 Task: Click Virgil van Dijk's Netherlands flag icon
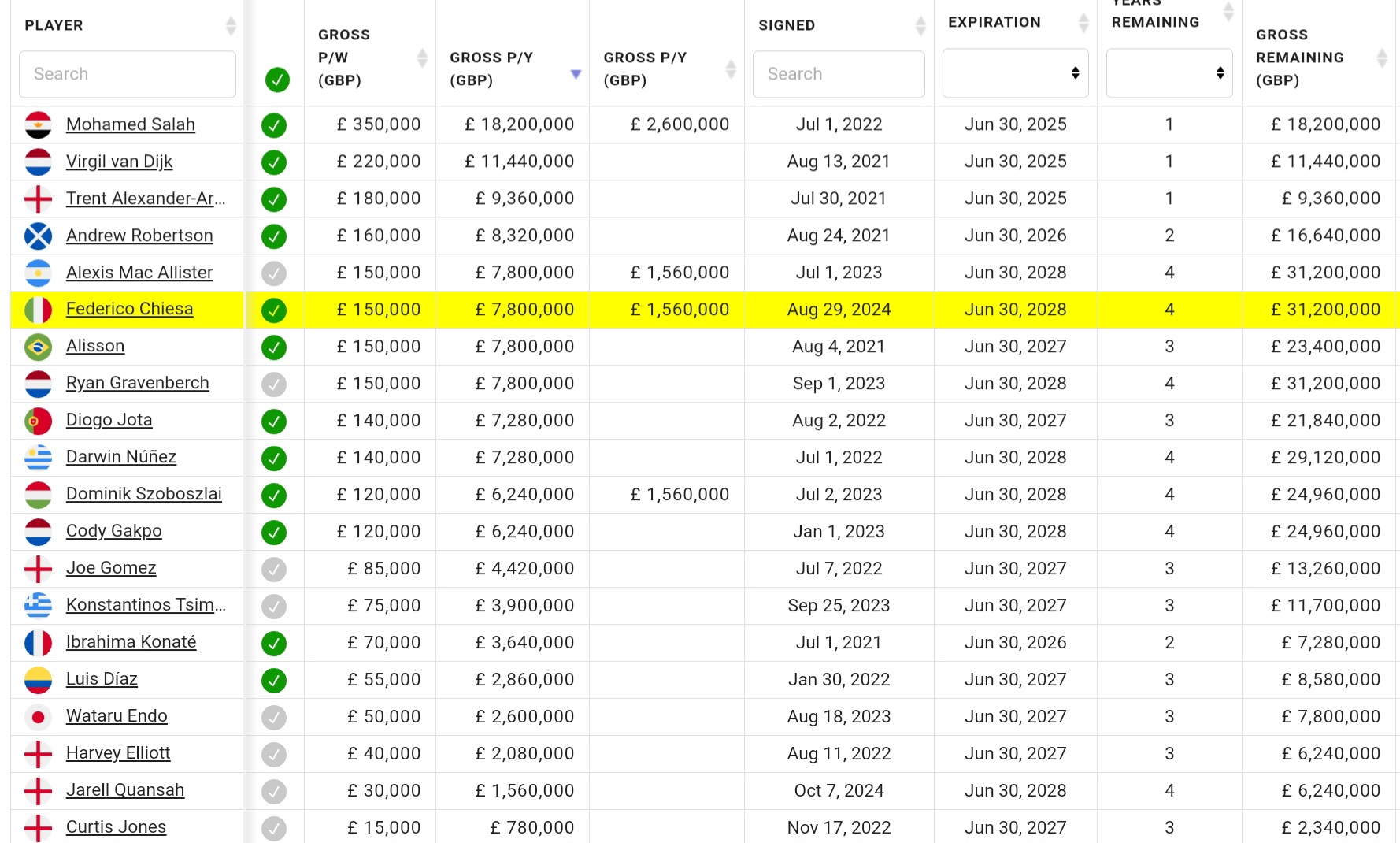click(x=38, y=162)
